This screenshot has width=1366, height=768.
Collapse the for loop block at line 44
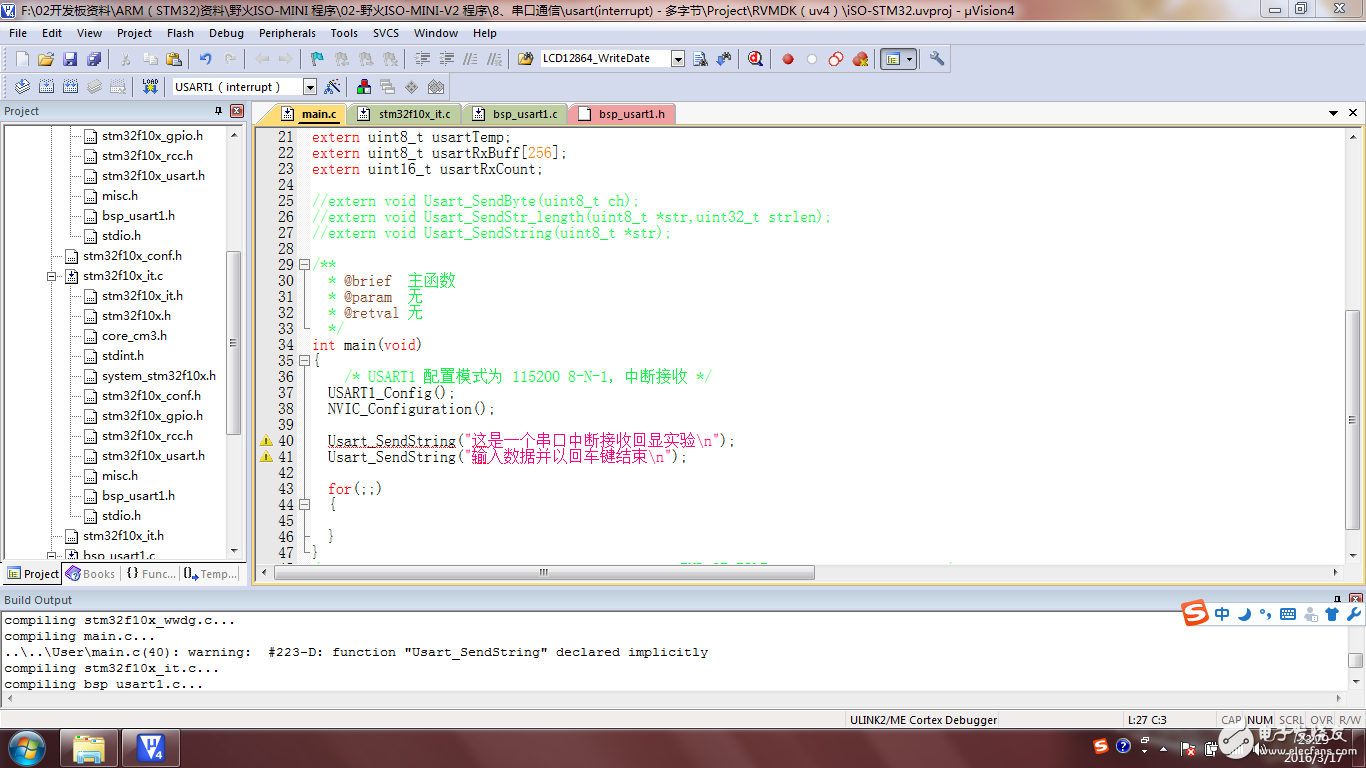point(304,505)
